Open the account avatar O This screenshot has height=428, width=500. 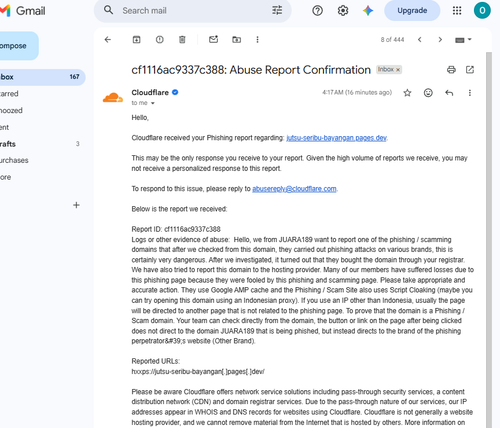pyautogui.click(x=482, y=11)
